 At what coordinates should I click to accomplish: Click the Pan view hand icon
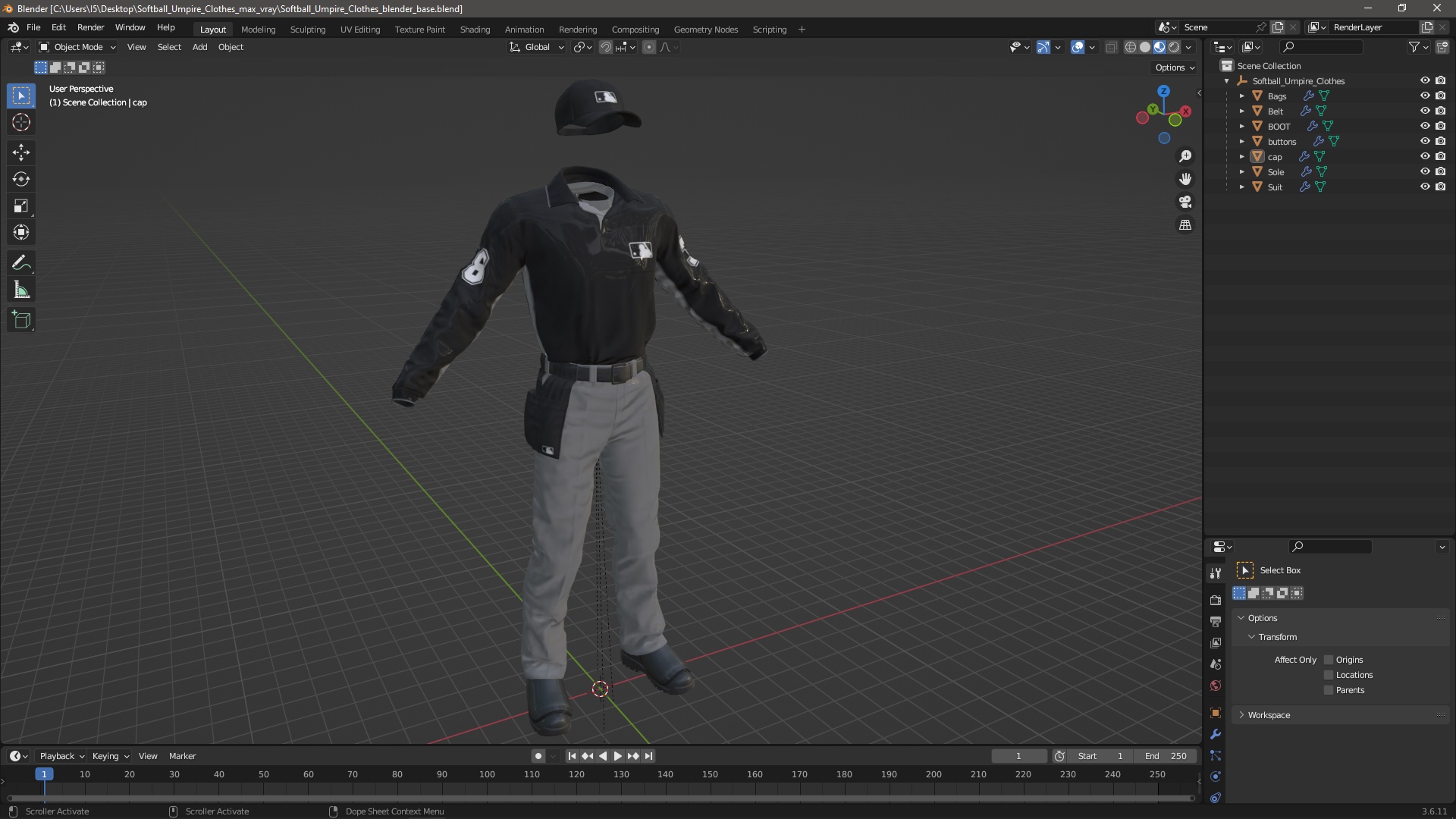(x=1185, y=179)
